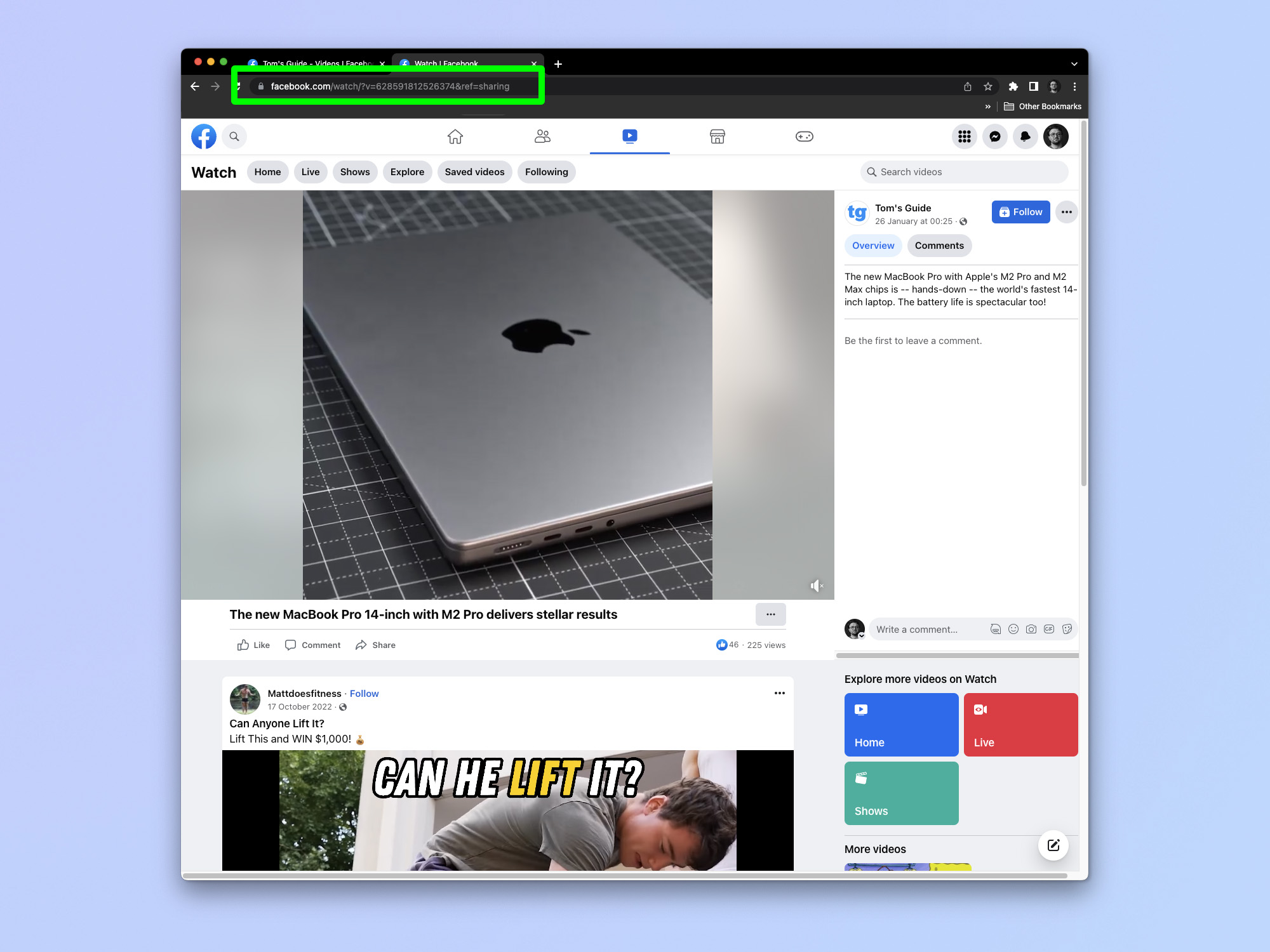Click the Share button on video post

375,645
